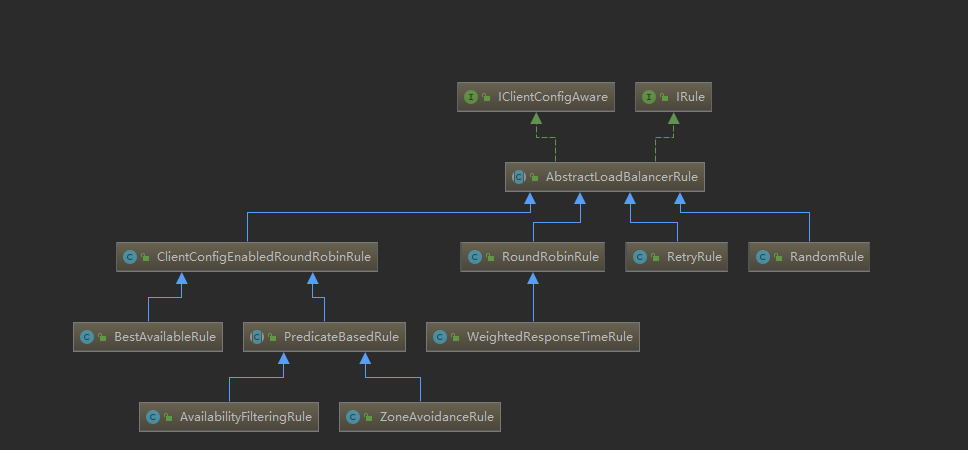Viewport: 968px width, 450px height.
Task: Click the green lock icon on WeightedResponseTimeRule
Action: click(x=455, y=338)
